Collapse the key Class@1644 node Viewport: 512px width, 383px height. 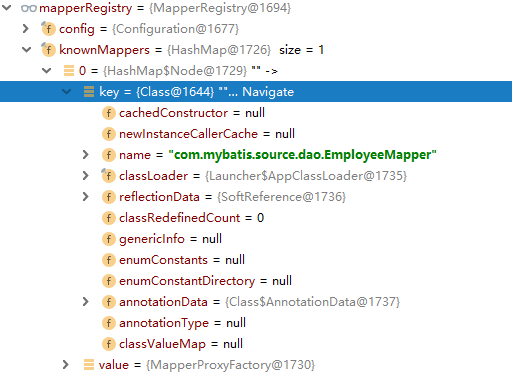pyautogui.click(x=67, y=92)
